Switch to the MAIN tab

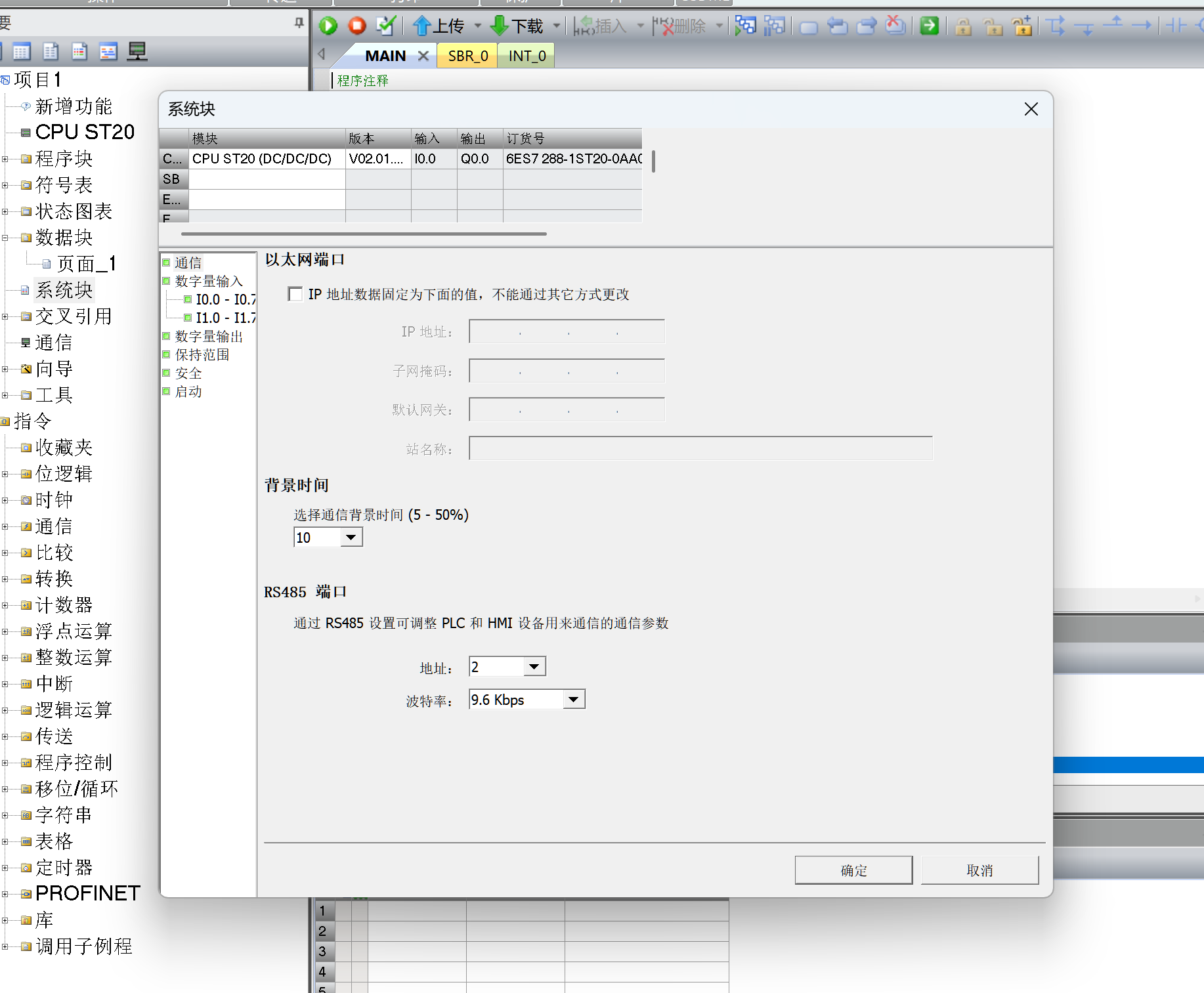pyautogui.click(x=385, y=56)
